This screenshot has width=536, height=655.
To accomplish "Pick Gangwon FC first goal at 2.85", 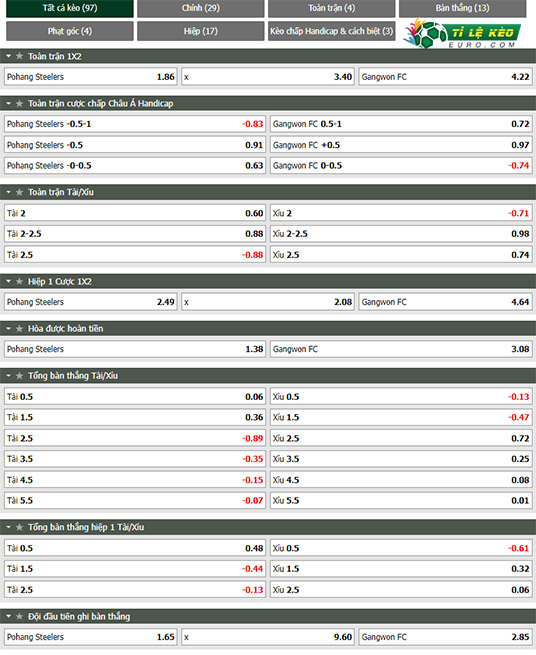I will pos(445,637).
